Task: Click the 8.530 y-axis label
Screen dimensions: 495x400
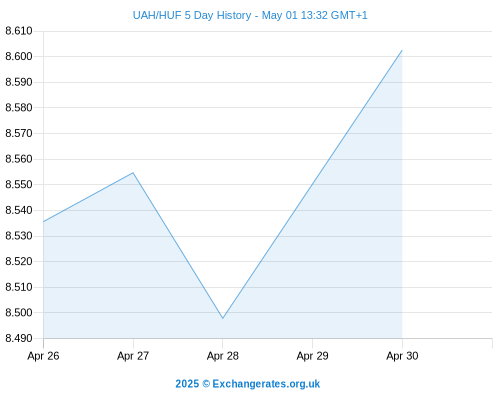Action: [x=19, y=236]
